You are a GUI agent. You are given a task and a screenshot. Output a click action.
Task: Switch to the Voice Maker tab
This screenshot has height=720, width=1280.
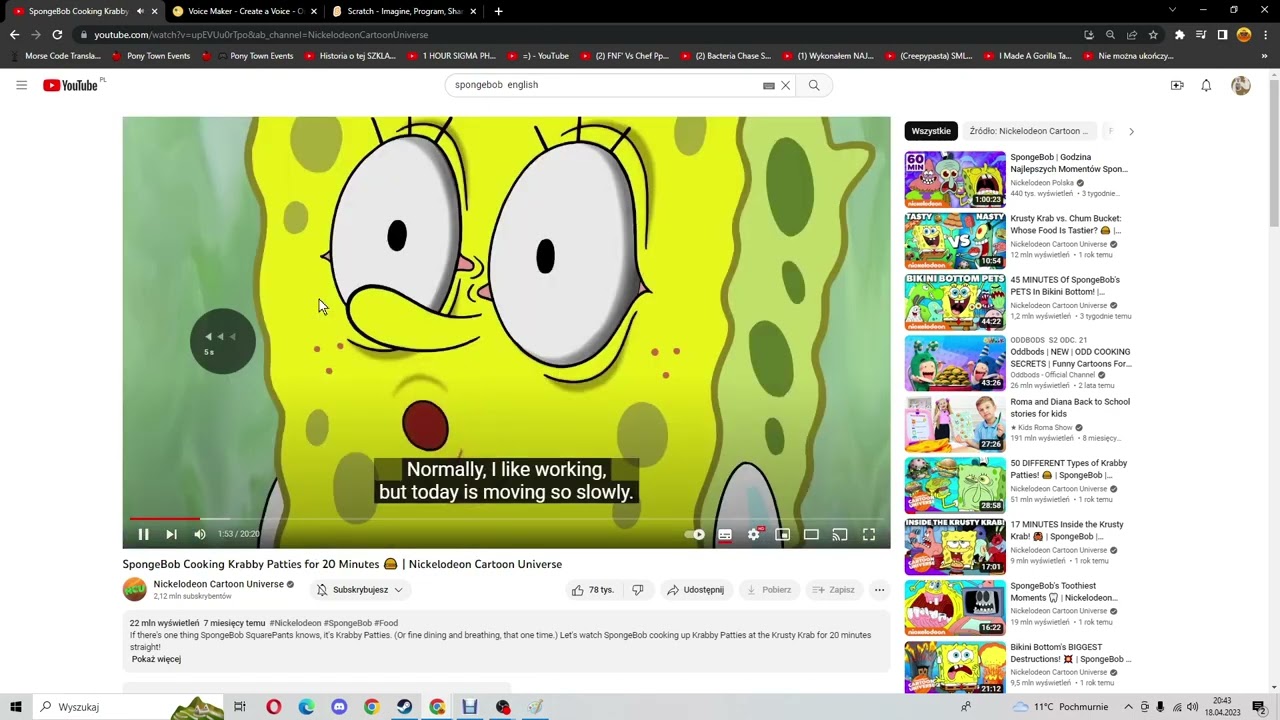244,11
